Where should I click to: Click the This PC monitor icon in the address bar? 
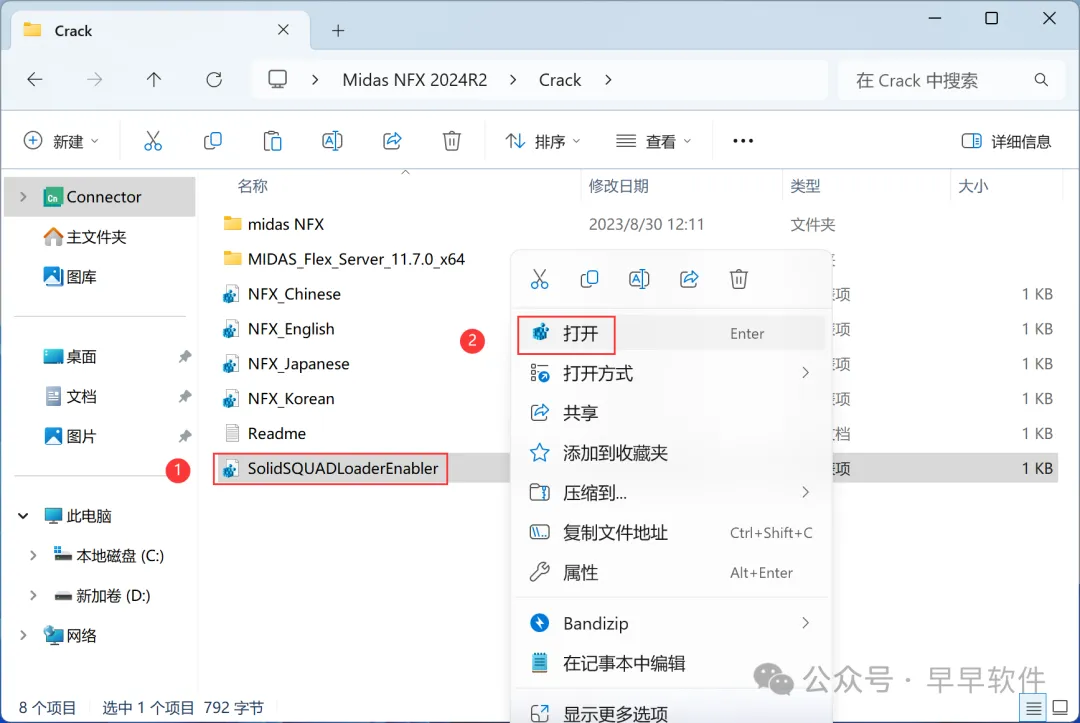coord(278,80)
